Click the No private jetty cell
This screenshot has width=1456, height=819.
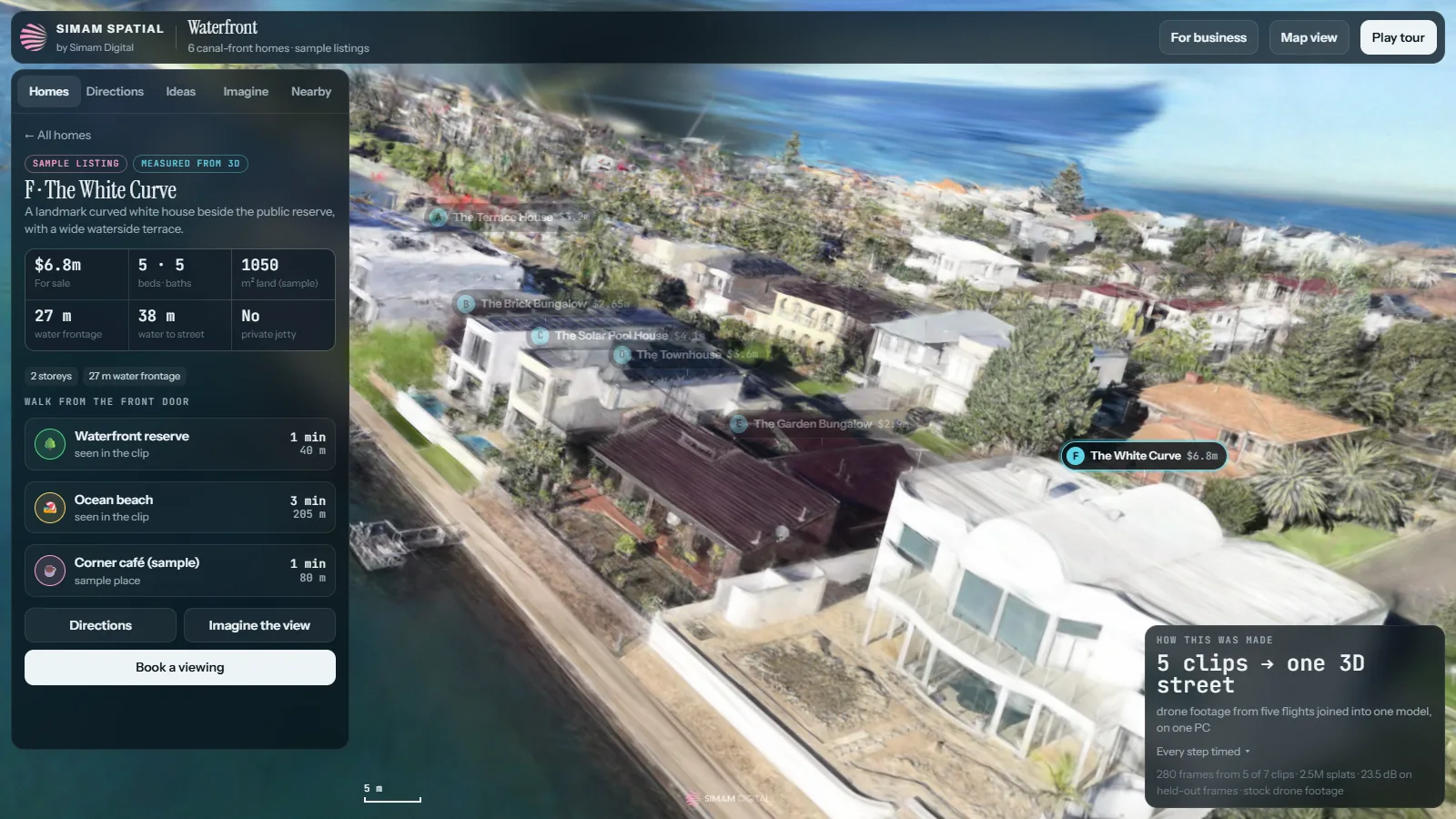pos(283,325)
